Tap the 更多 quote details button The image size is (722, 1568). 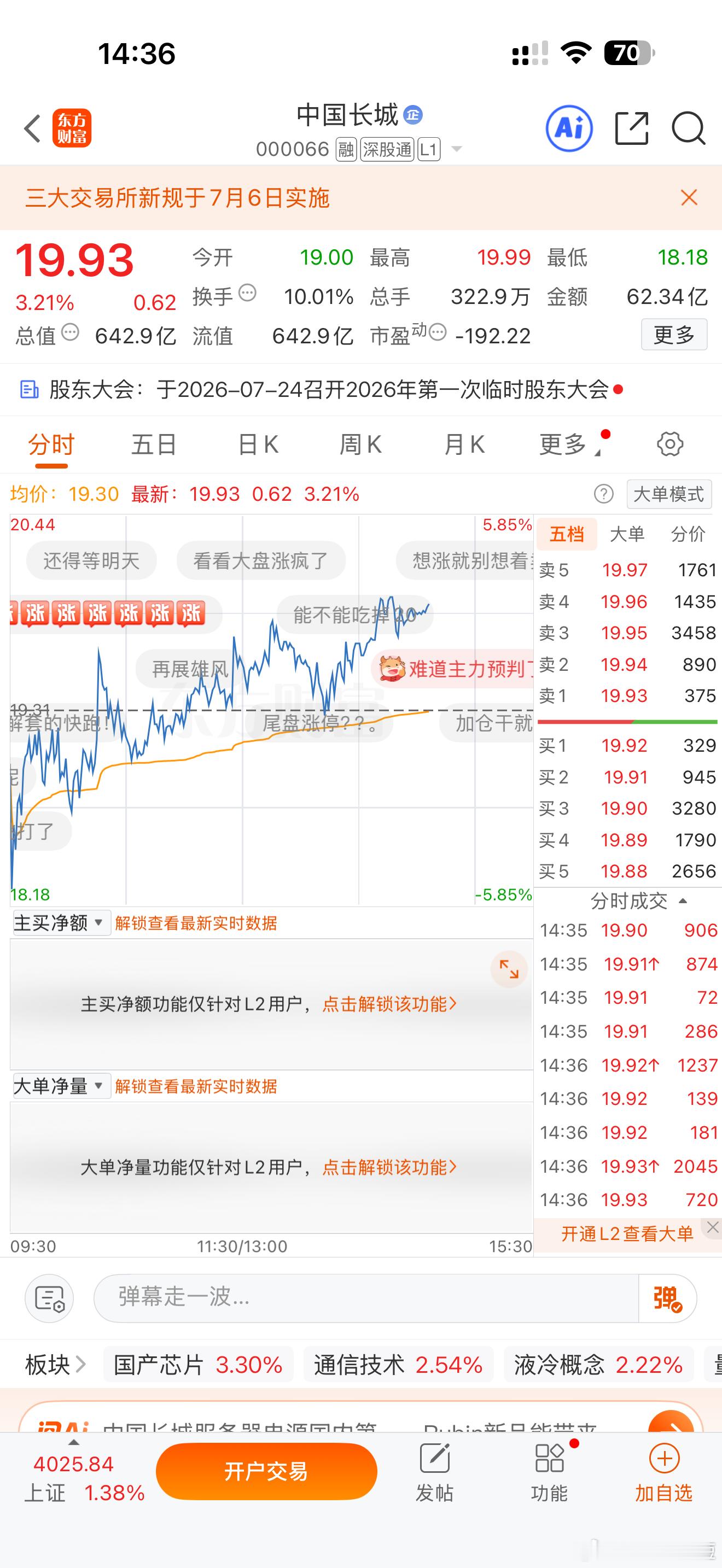coord(674,334)
